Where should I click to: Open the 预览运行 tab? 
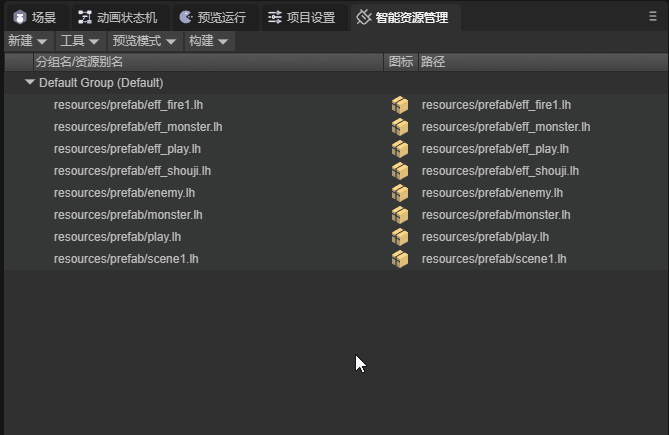pyautogui.click(x=215, y=17)
